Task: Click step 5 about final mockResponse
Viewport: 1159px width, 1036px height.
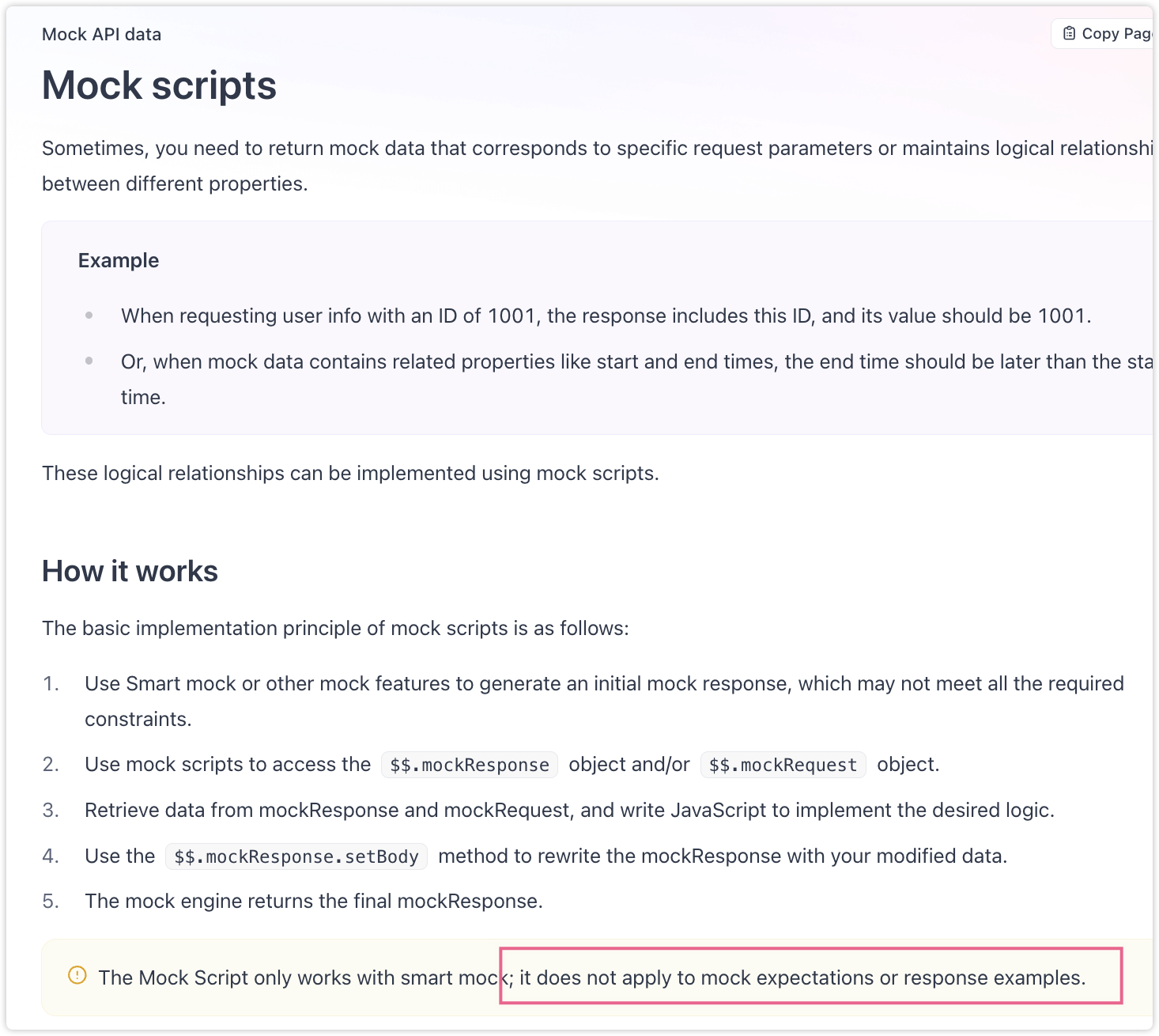Action: pyautogui.click(x=314, y=901)
